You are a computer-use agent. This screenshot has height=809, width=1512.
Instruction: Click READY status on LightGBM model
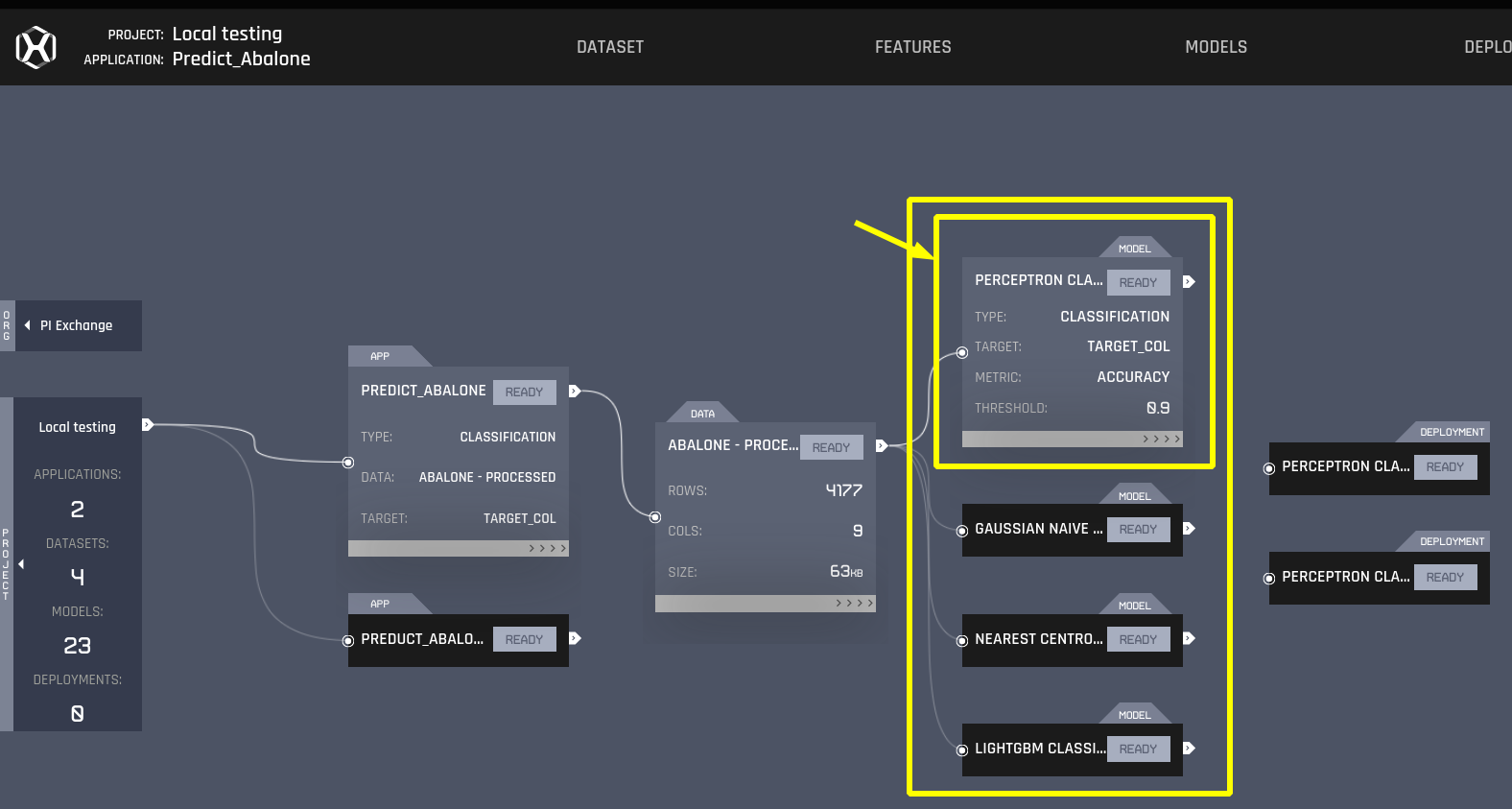pos(1138,749)
